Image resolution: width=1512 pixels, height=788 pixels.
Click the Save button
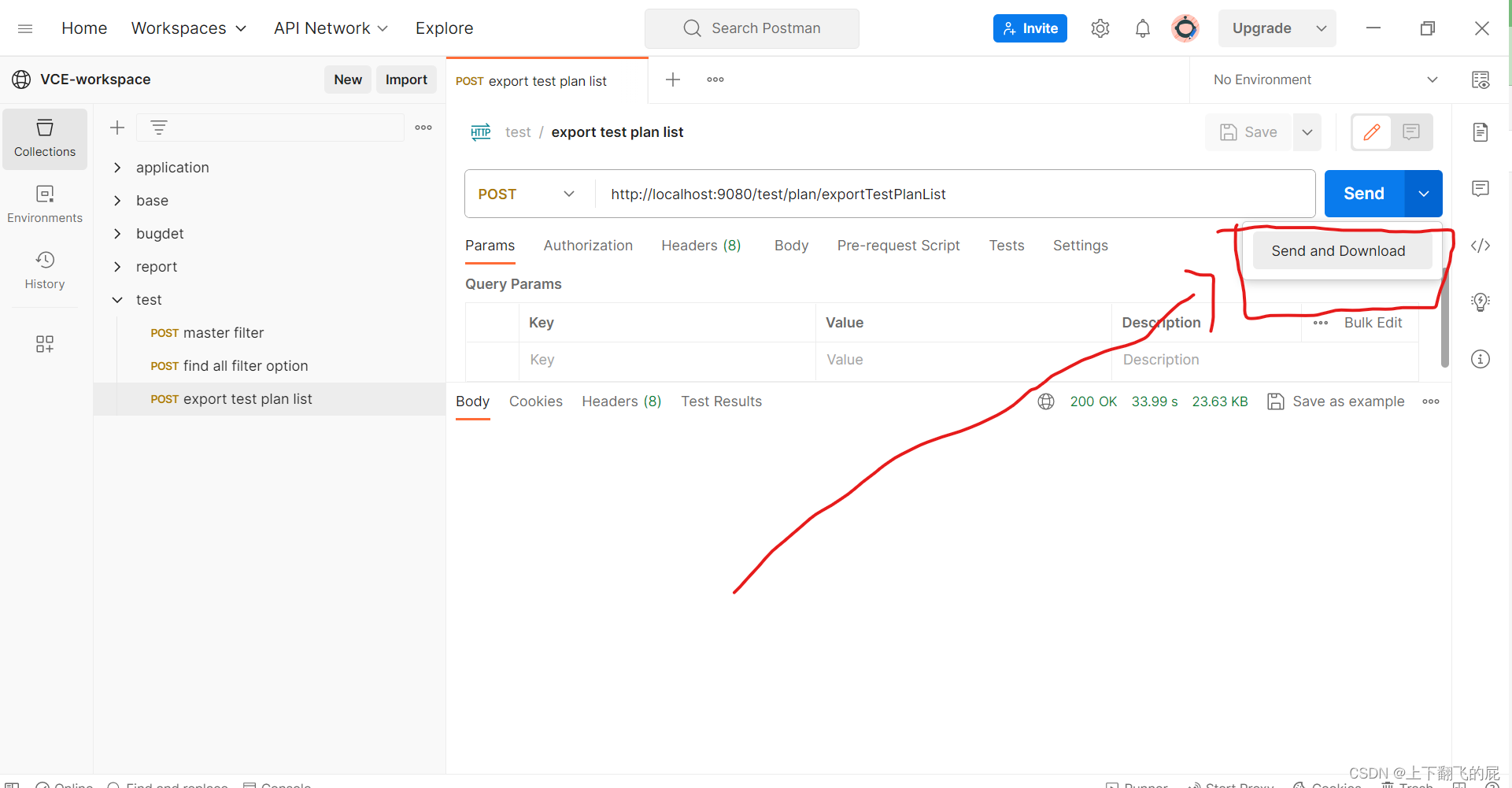pyautogui.click(x=1248, y=132)
